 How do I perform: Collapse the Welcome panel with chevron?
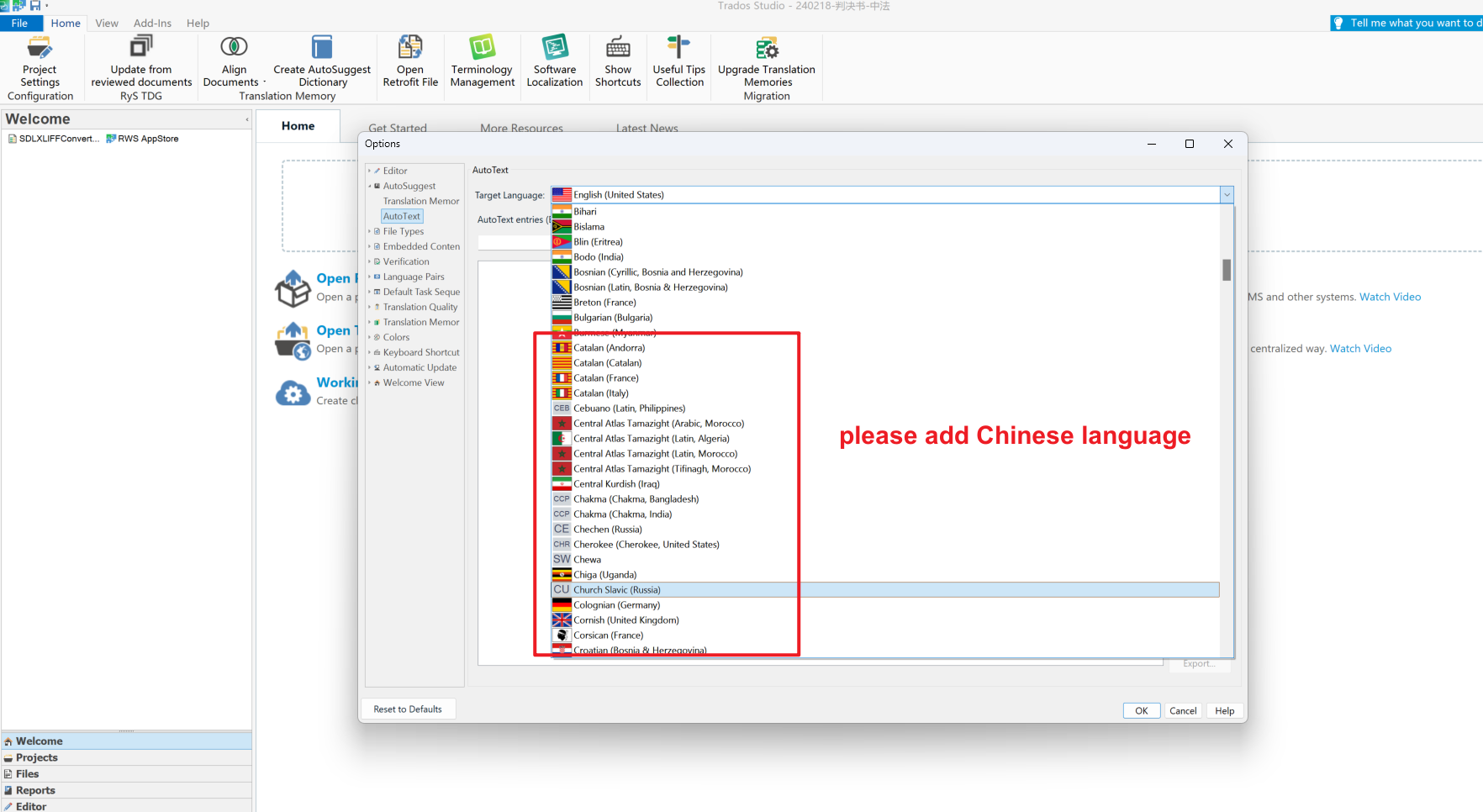pyautogui.click(x=246, y=119)
